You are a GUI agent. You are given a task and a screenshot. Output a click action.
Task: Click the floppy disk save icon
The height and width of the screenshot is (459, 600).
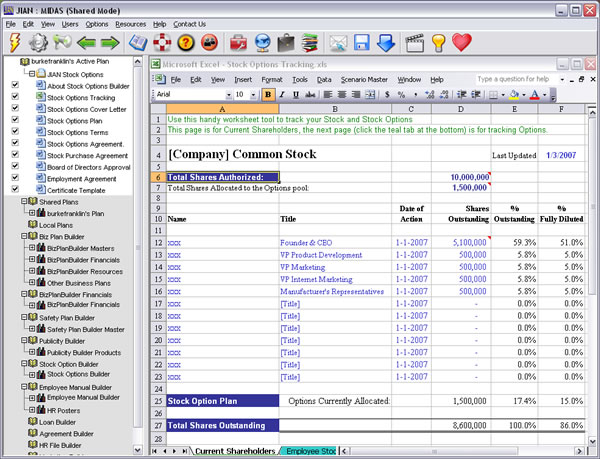tap(362, 42)
